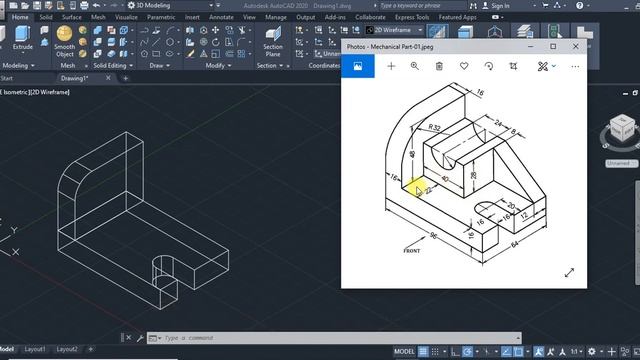Select the Extrude tool

[22, 38]
